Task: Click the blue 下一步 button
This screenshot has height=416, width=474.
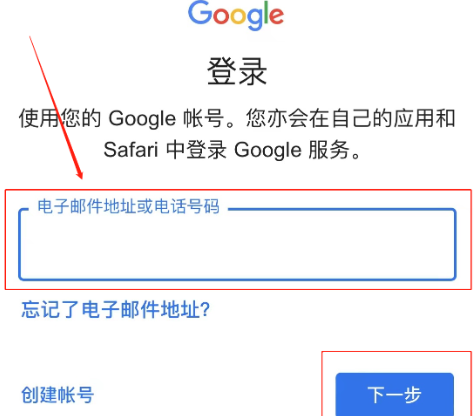Action: point(394,394)
